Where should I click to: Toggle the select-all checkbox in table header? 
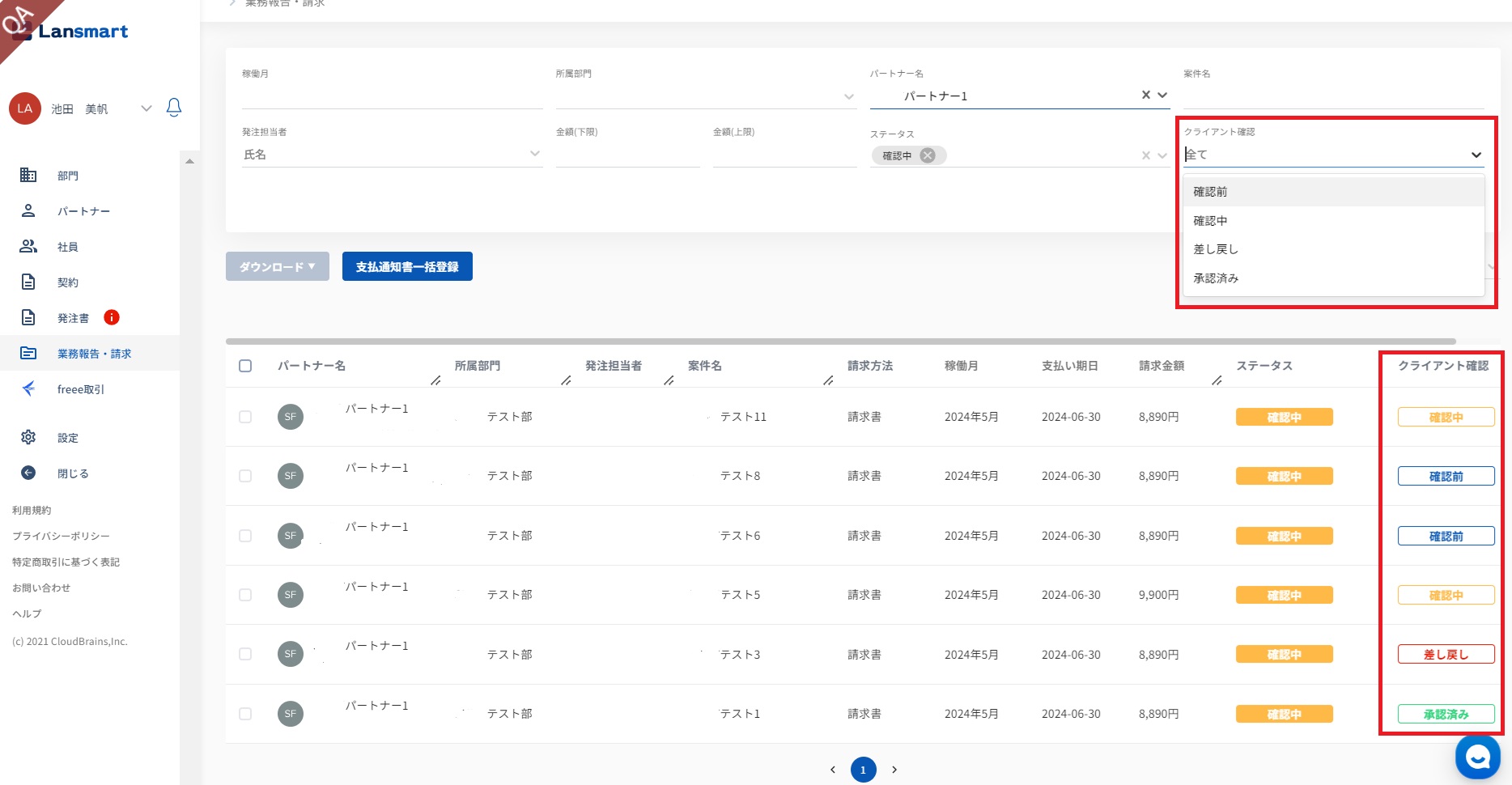[x=245, y=366]
